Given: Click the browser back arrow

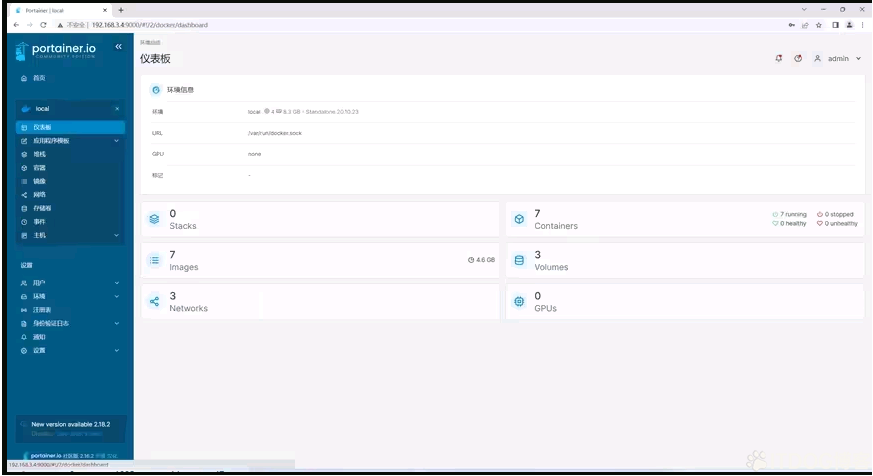Looking at the screenshot, I should pos(16,24).
